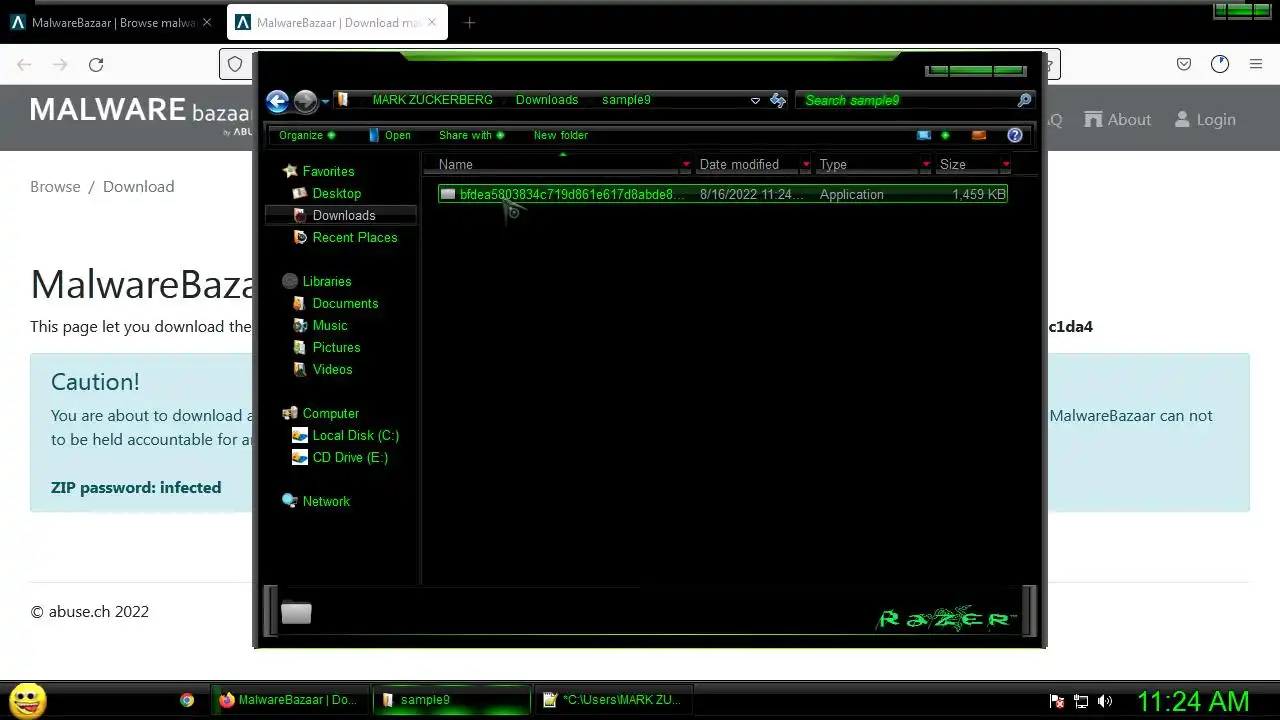1280x720 pixels.
Task: Select Downloads in the address path
Action: [x=547, y=100]
